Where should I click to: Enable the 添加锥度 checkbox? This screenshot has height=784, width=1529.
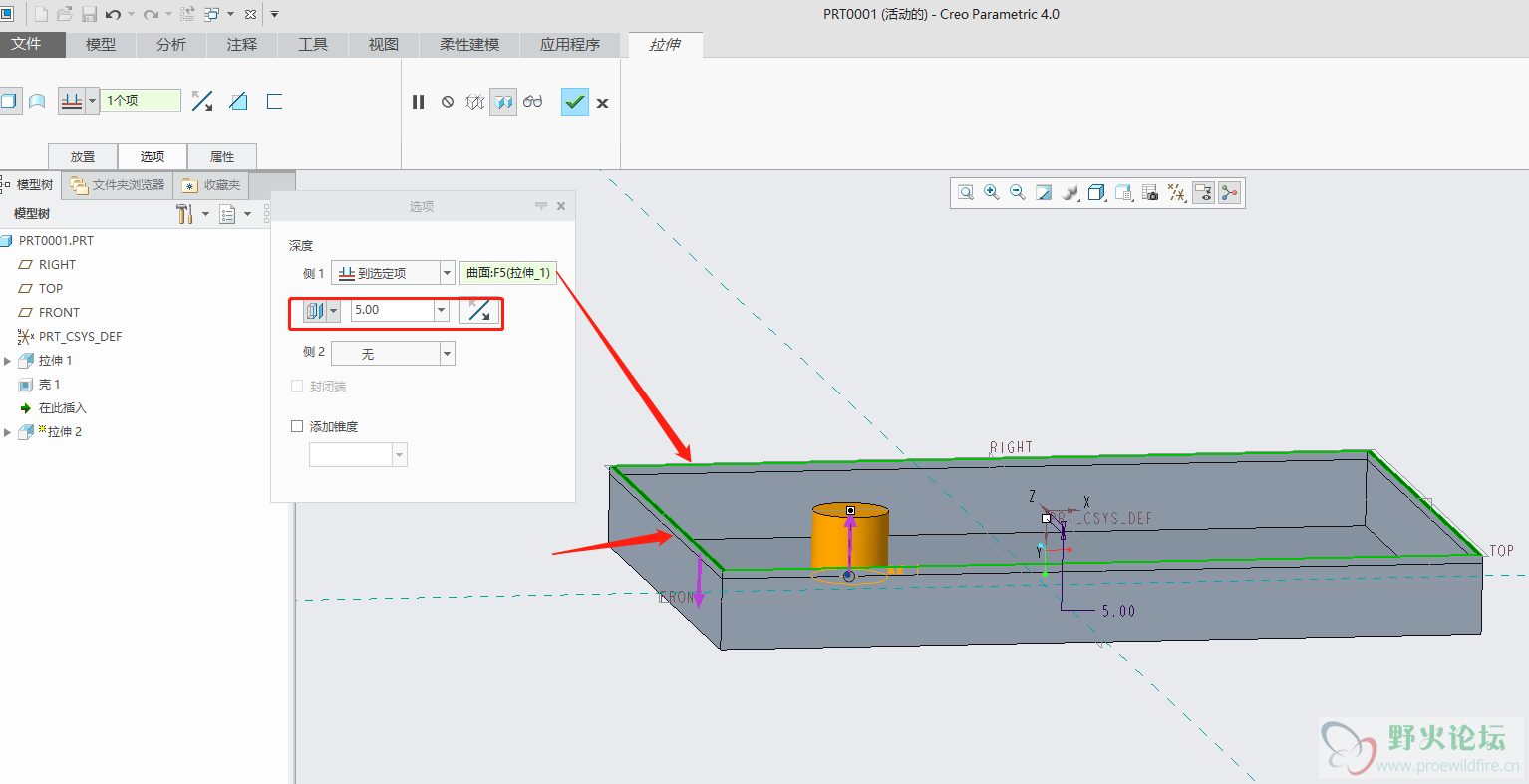[297, 426]
